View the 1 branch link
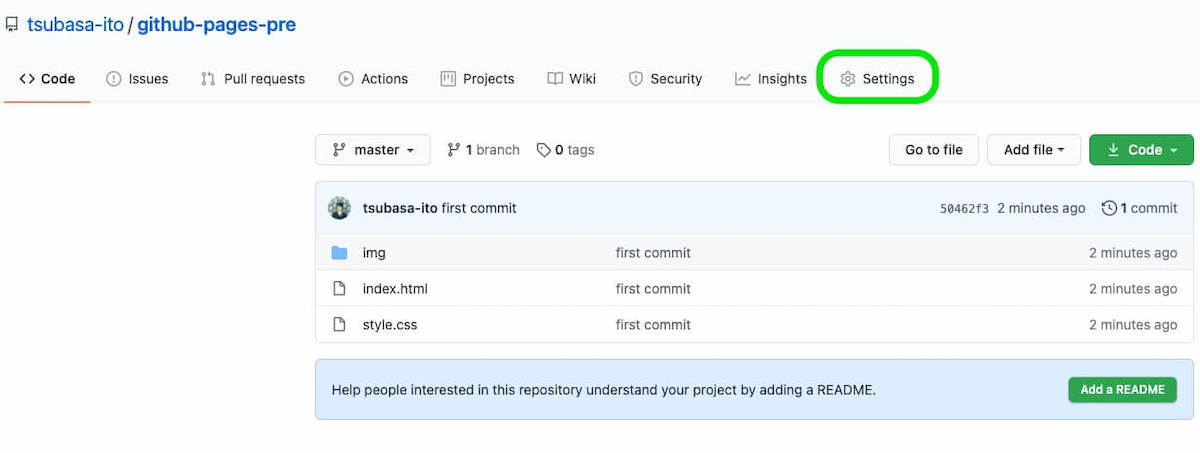 (484, 150)
